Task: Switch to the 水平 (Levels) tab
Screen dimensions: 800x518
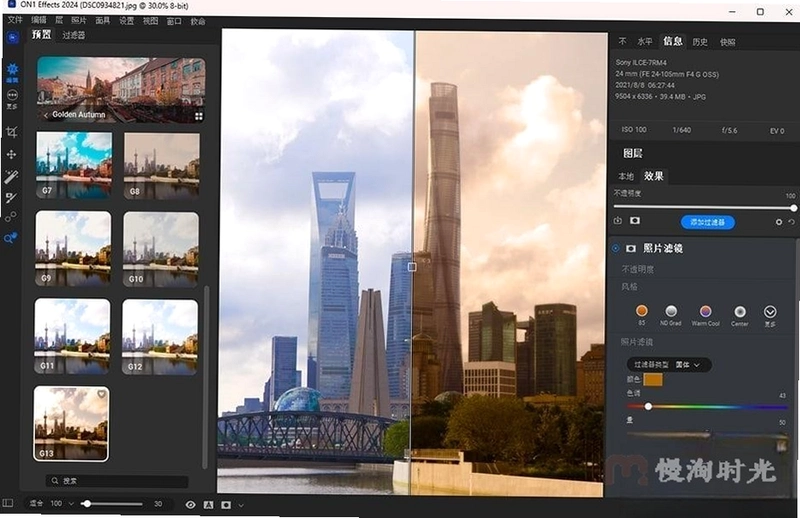Action: 645,41
